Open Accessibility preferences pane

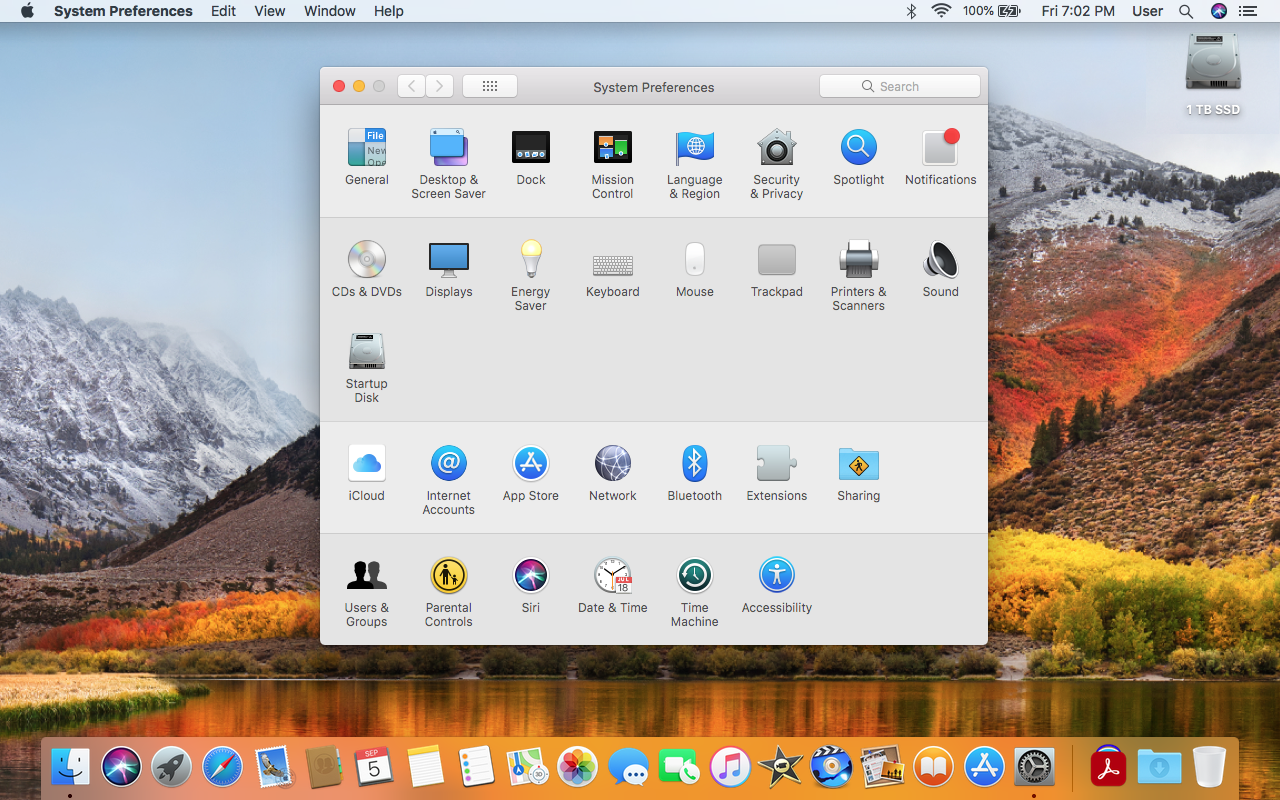[x=777, y=585]
